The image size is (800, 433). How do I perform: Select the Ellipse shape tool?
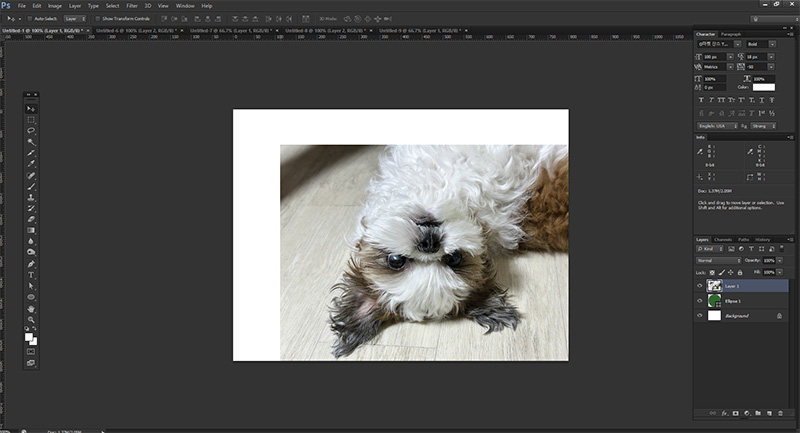tap(31, 297)
